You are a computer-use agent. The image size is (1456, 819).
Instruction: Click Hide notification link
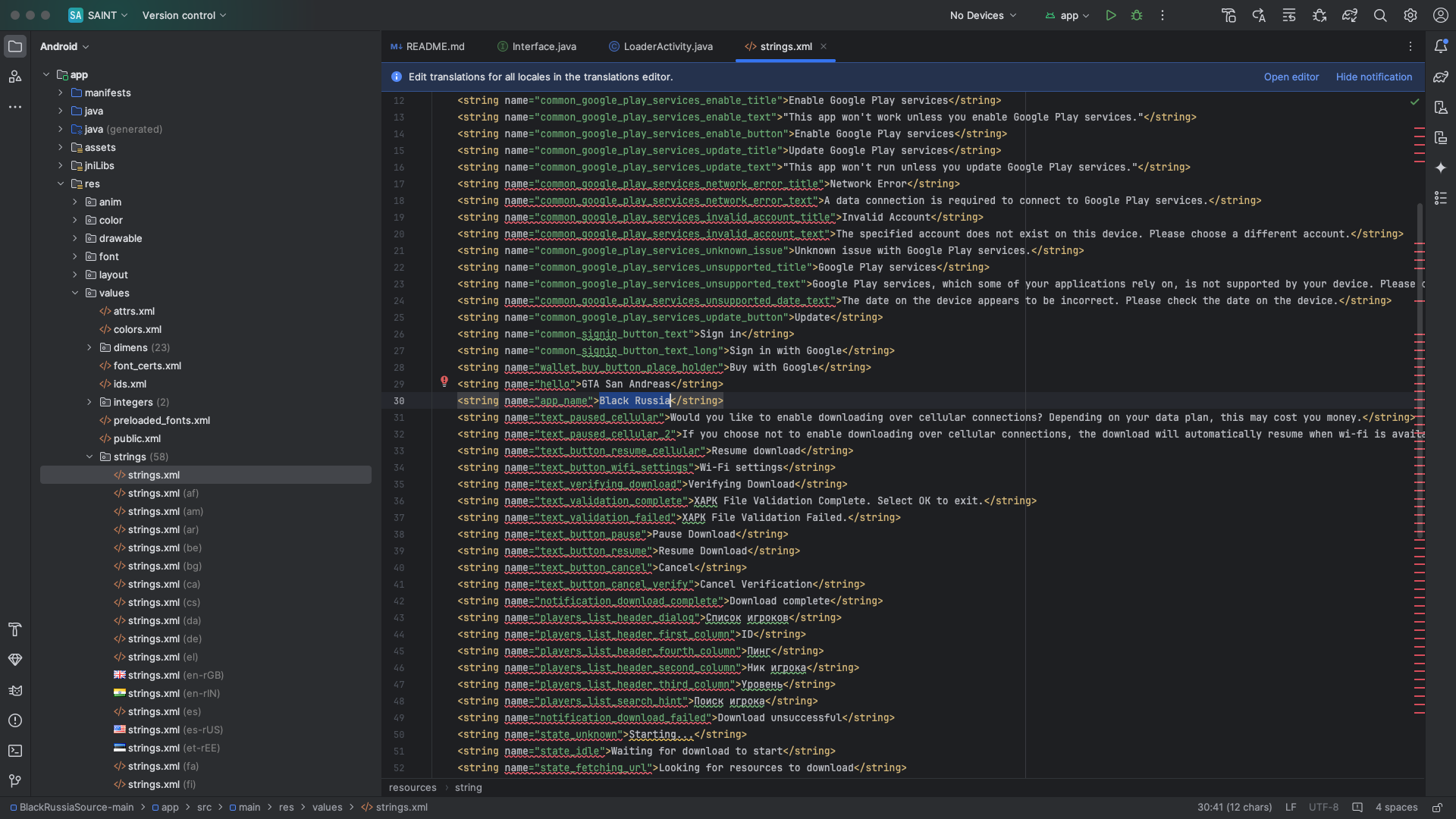pyautogui.click(x=1374, y=77)
